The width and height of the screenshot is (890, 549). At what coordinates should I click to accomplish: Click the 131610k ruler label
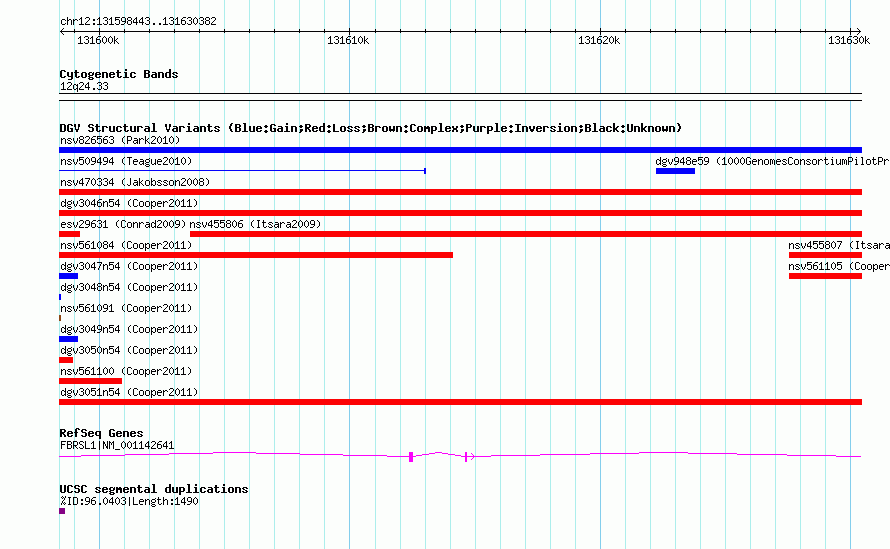click(348, 40)
